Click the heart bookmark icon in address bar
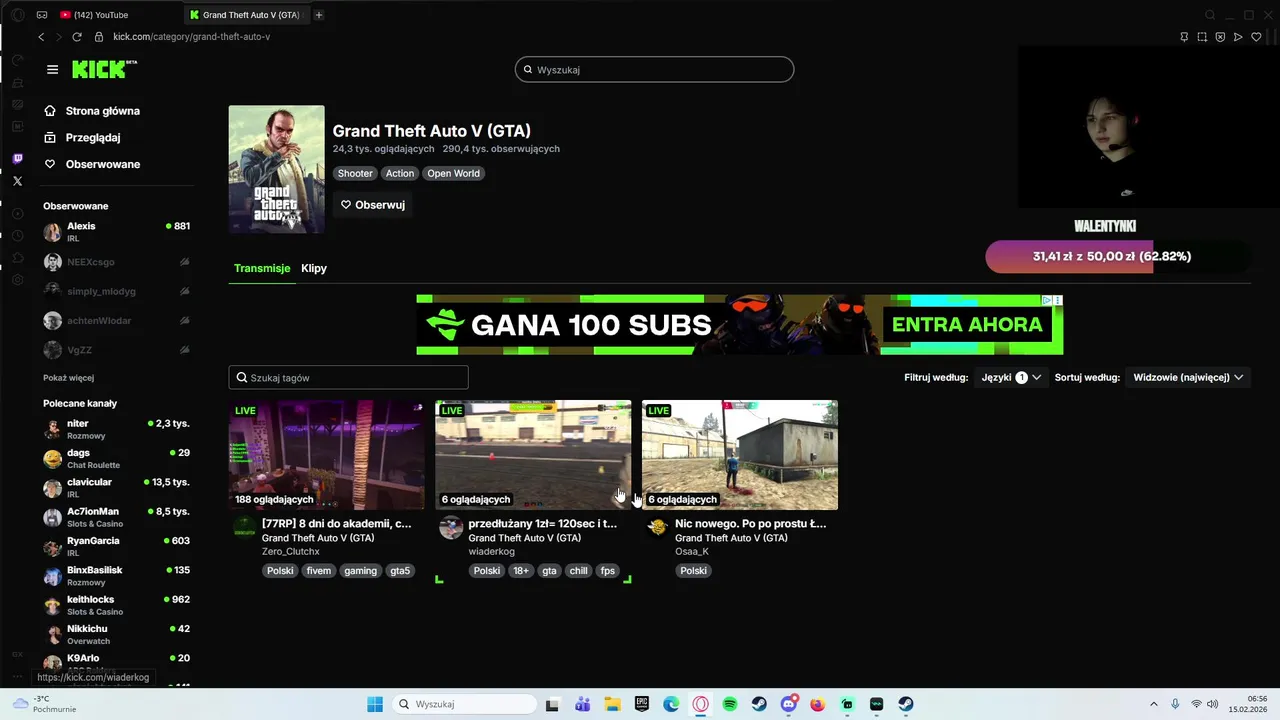This screenshot has height=720, width=1280. [x=1256, y=37]
